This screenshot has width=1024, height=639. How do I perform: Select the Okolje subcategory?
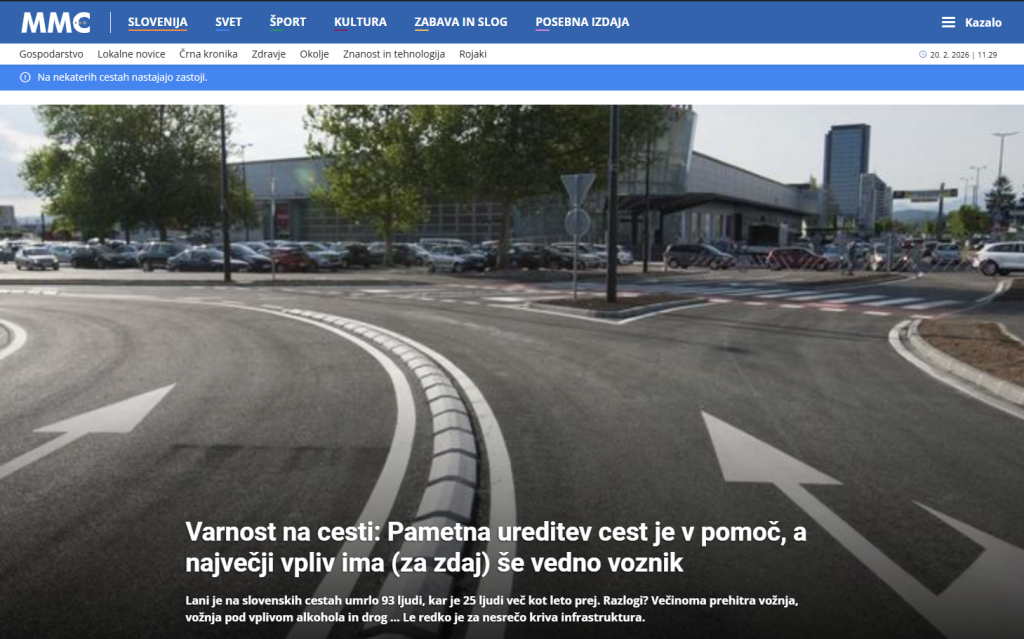point(315,54)
